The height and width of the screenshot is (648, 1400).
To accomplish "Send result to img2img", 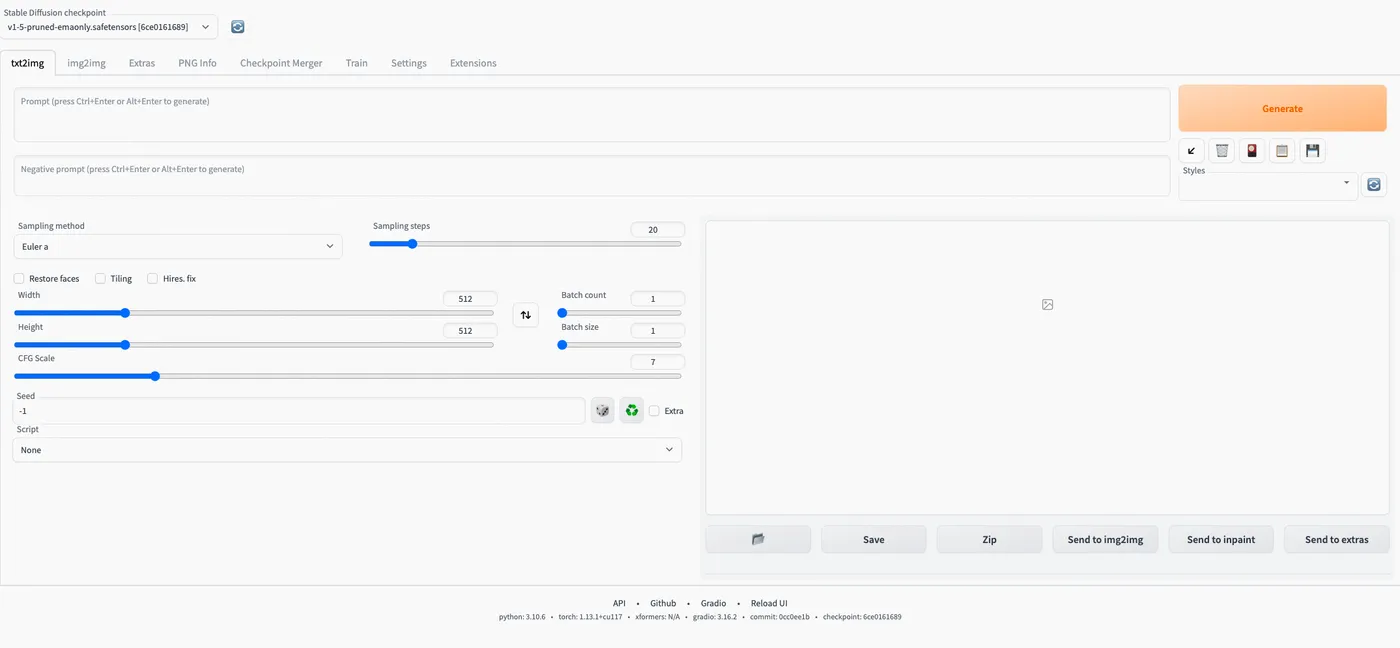I will (1105, 539).
